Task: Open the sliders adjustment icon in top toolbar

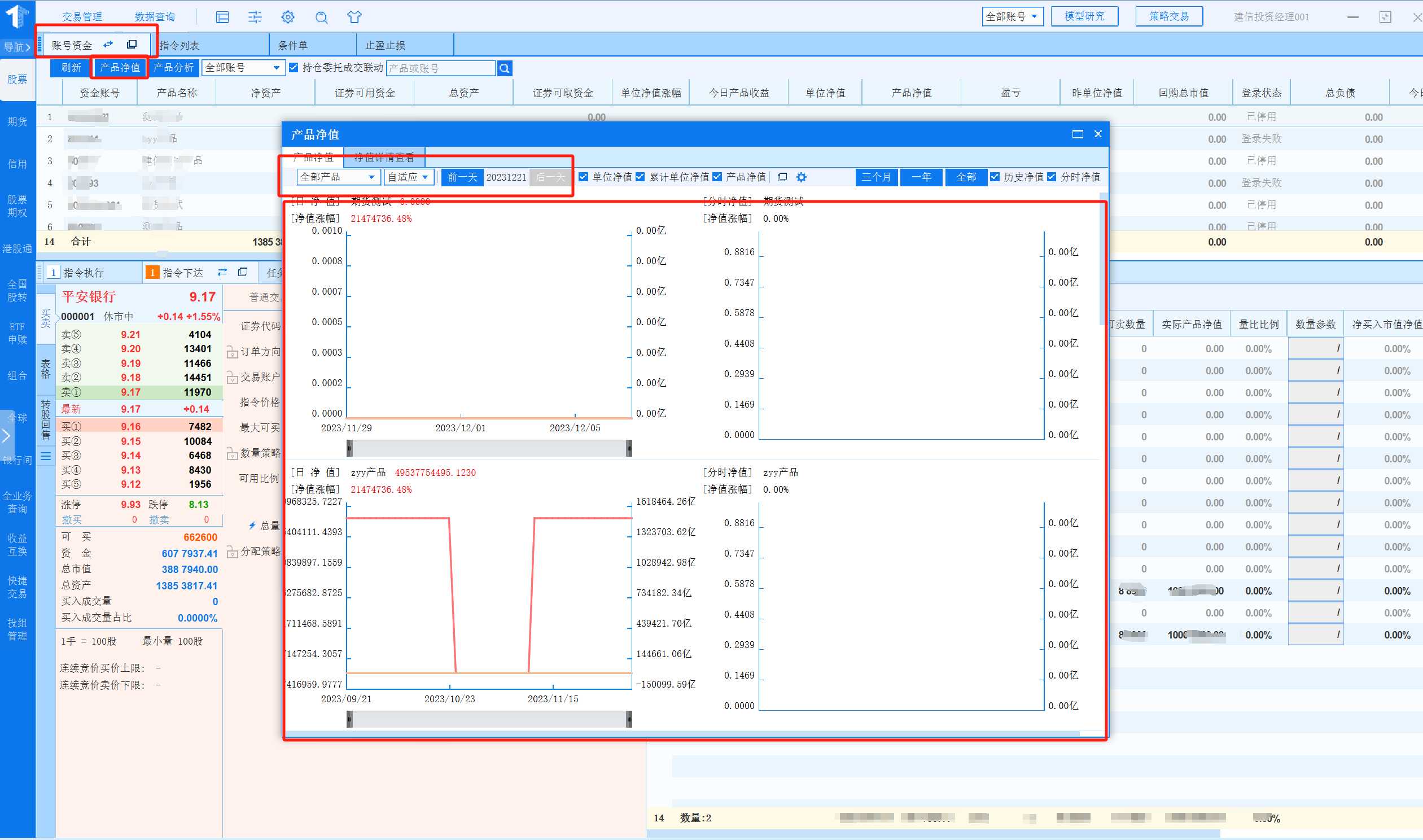Action: pyautogui.click(x=255, y=17)
